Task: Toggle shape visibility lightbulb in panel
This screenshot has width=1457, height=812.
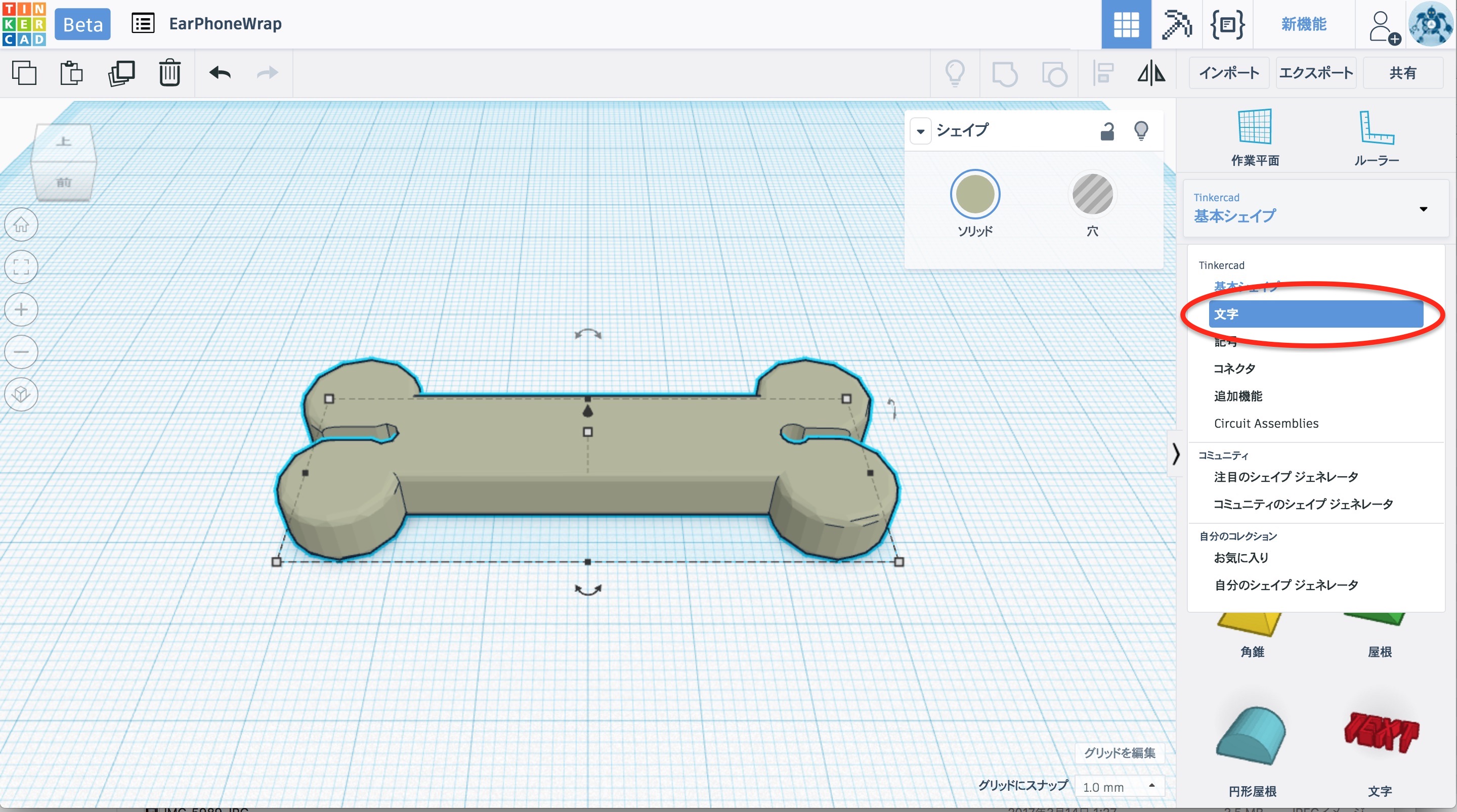Action: (1141, 131)
